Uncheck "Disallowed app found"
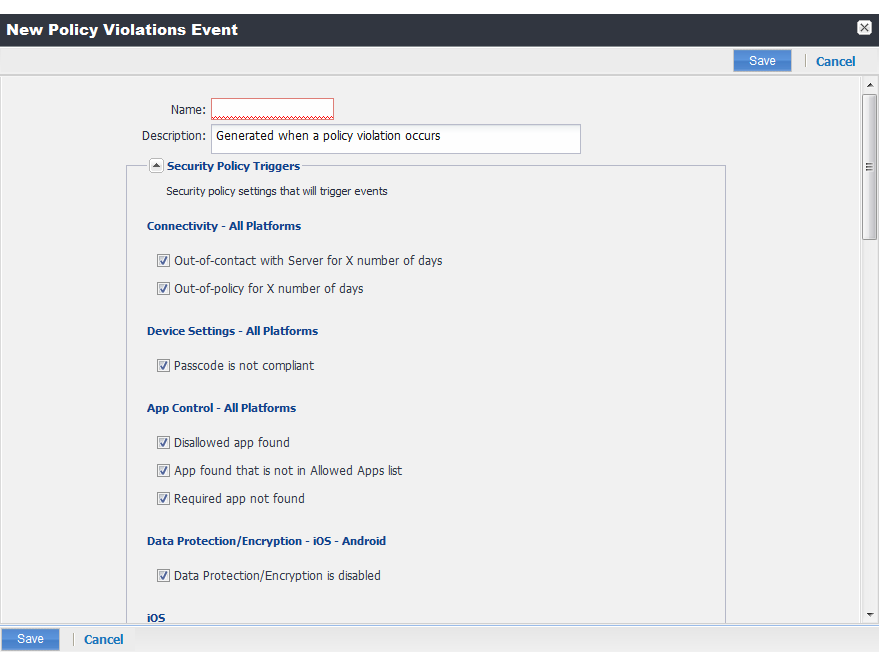This screenshot has width=879, height=661. pos(163,442)
